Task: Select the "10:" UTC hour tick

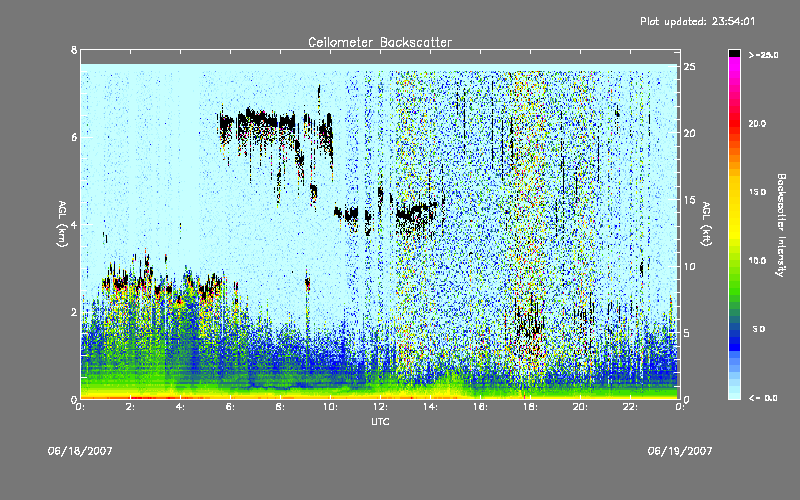Action: tap(330, 407)
